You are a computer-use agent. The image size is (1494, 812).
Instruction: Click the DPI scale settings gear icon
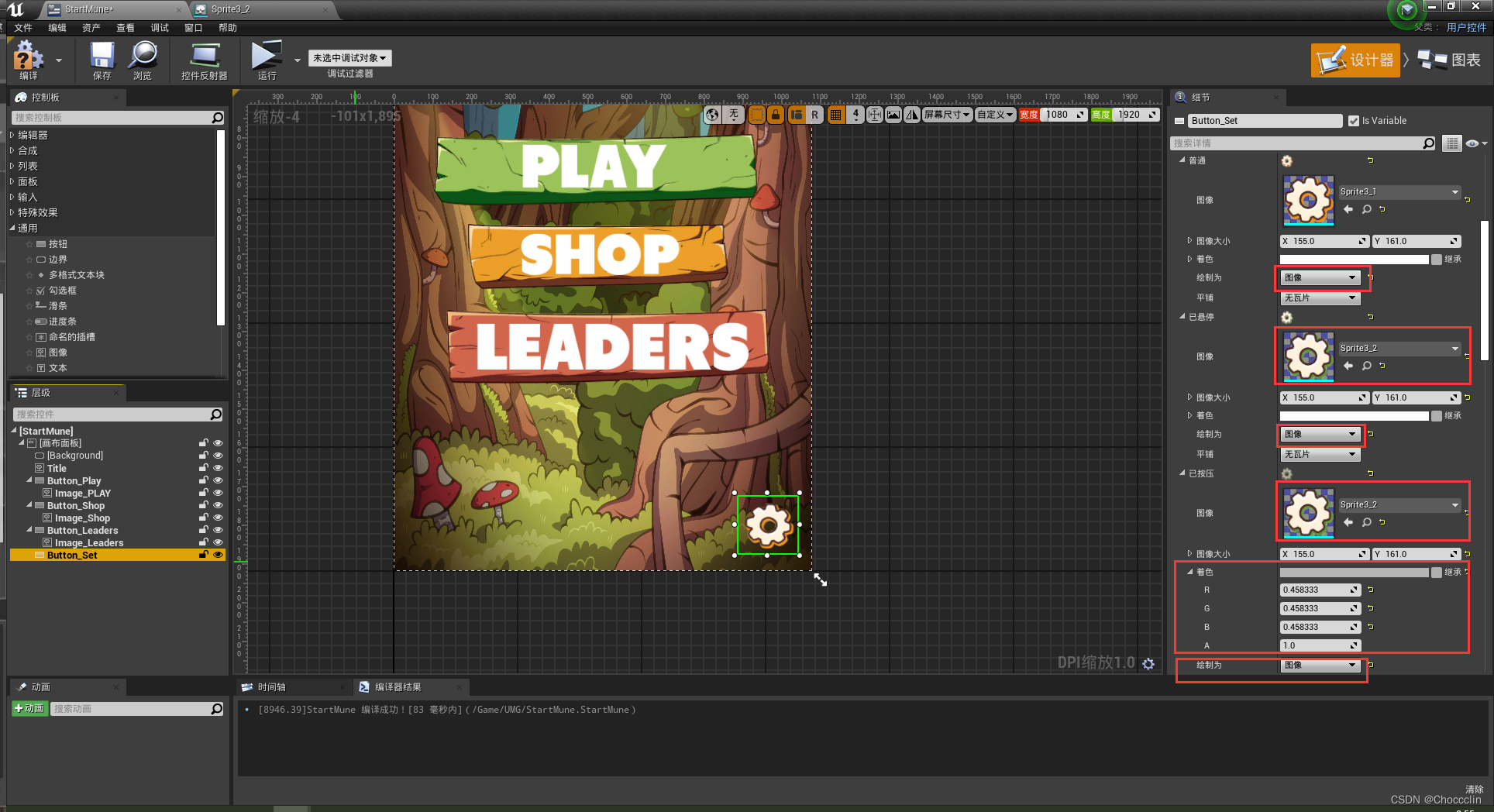(x=1148, y=664)
